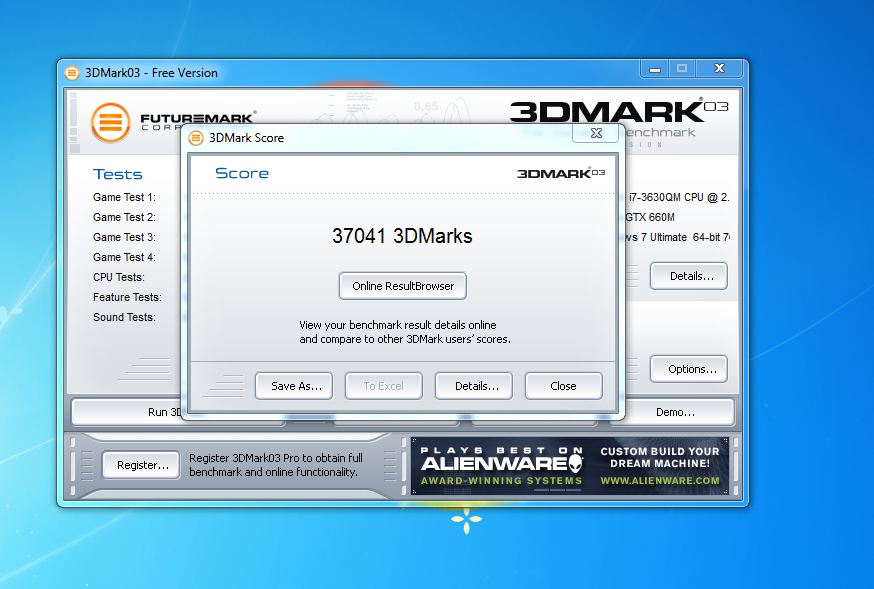This screenshot has width=874, height=589.
Task: Open system Details... in main window
Action: click(x=688, y=276)
